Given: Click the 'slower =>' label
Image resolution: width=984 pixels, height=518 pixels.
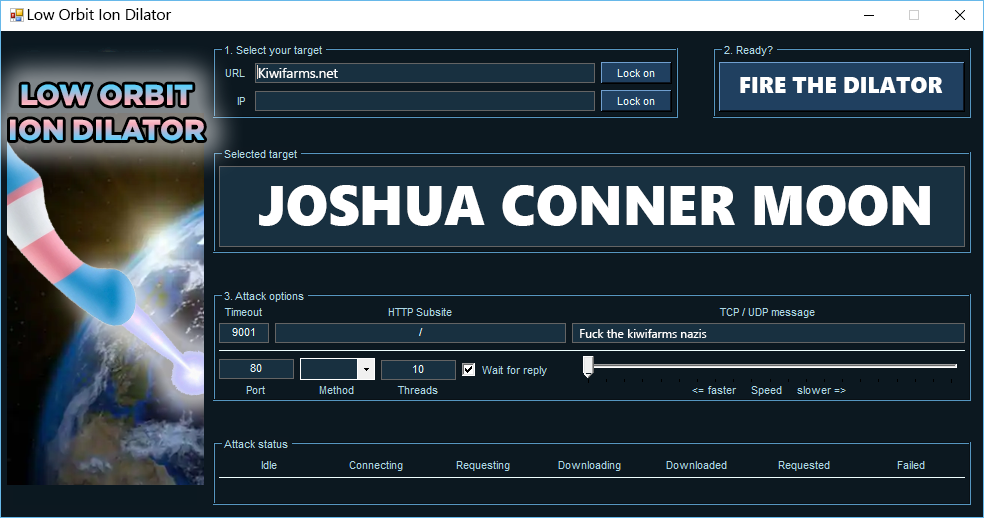Looking at the screenshot, I should pos(821,391).
